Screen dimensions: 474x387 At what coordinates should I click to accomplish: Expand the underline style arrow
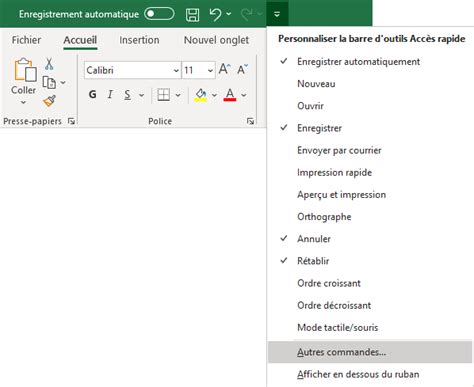click(141, 95)
